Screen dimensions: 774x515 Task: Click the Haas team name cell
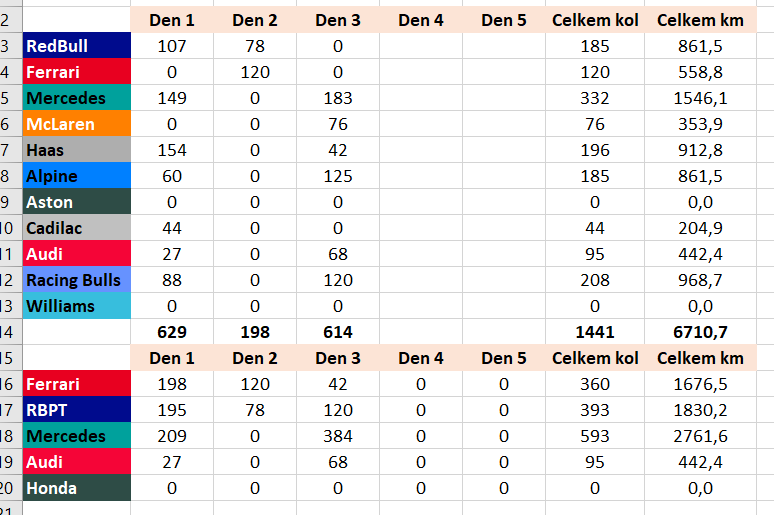pos(76,150)
